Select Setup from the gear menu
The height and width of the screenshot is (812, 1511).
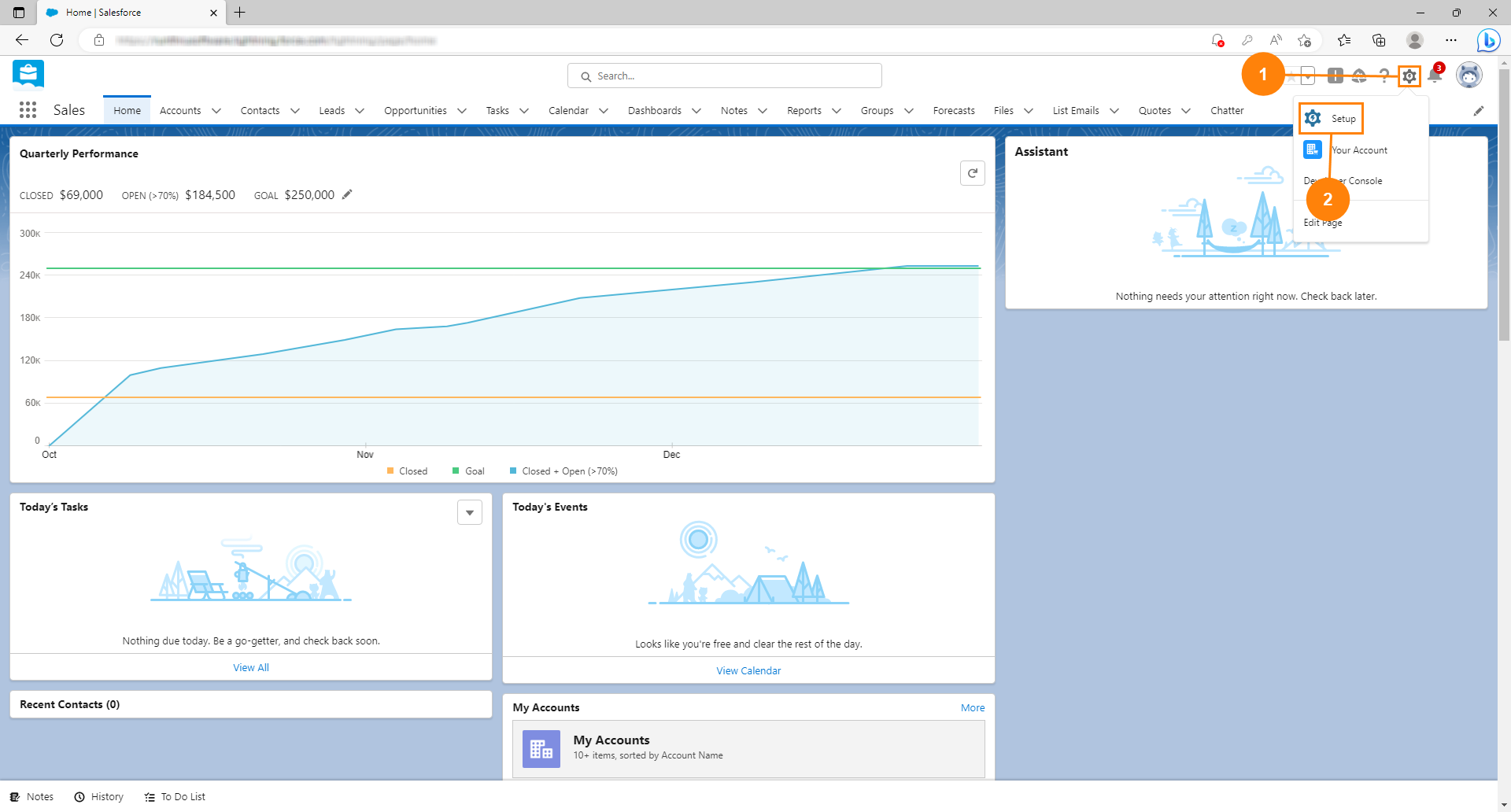click(1343, 119)
